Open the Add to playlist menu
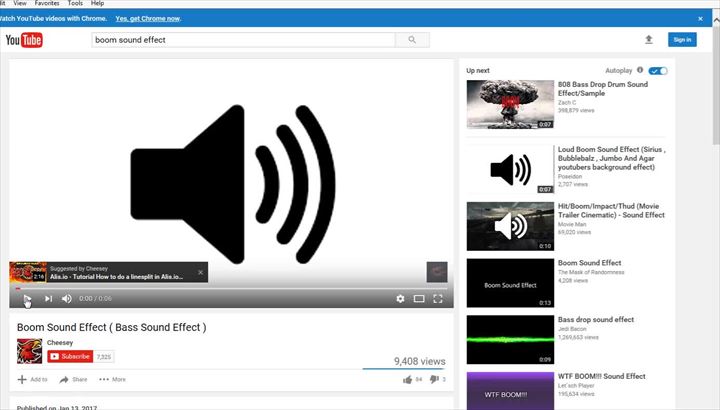 (x=32, y=380)
